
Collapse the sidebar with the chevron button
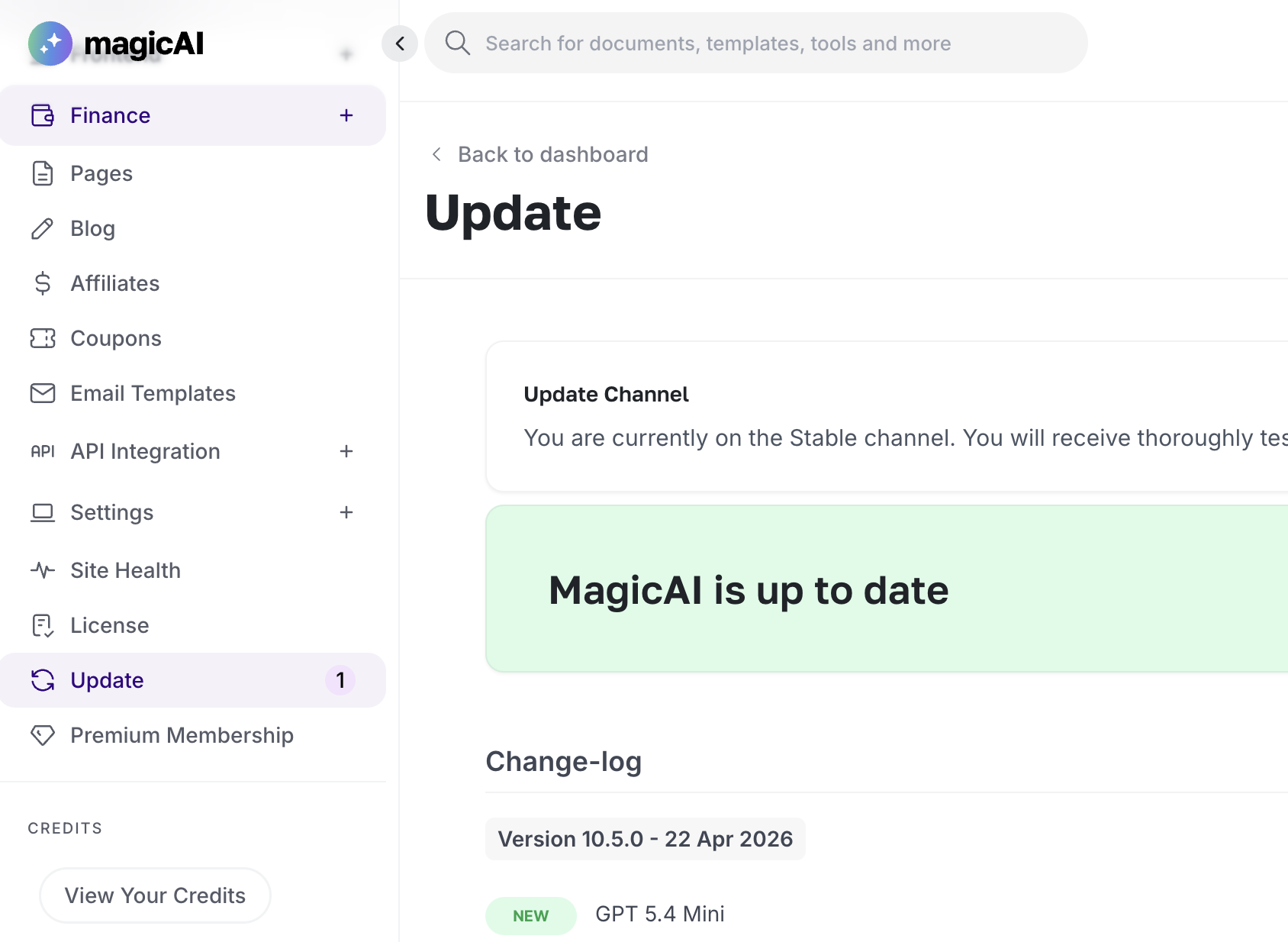[x=400, y=44]
